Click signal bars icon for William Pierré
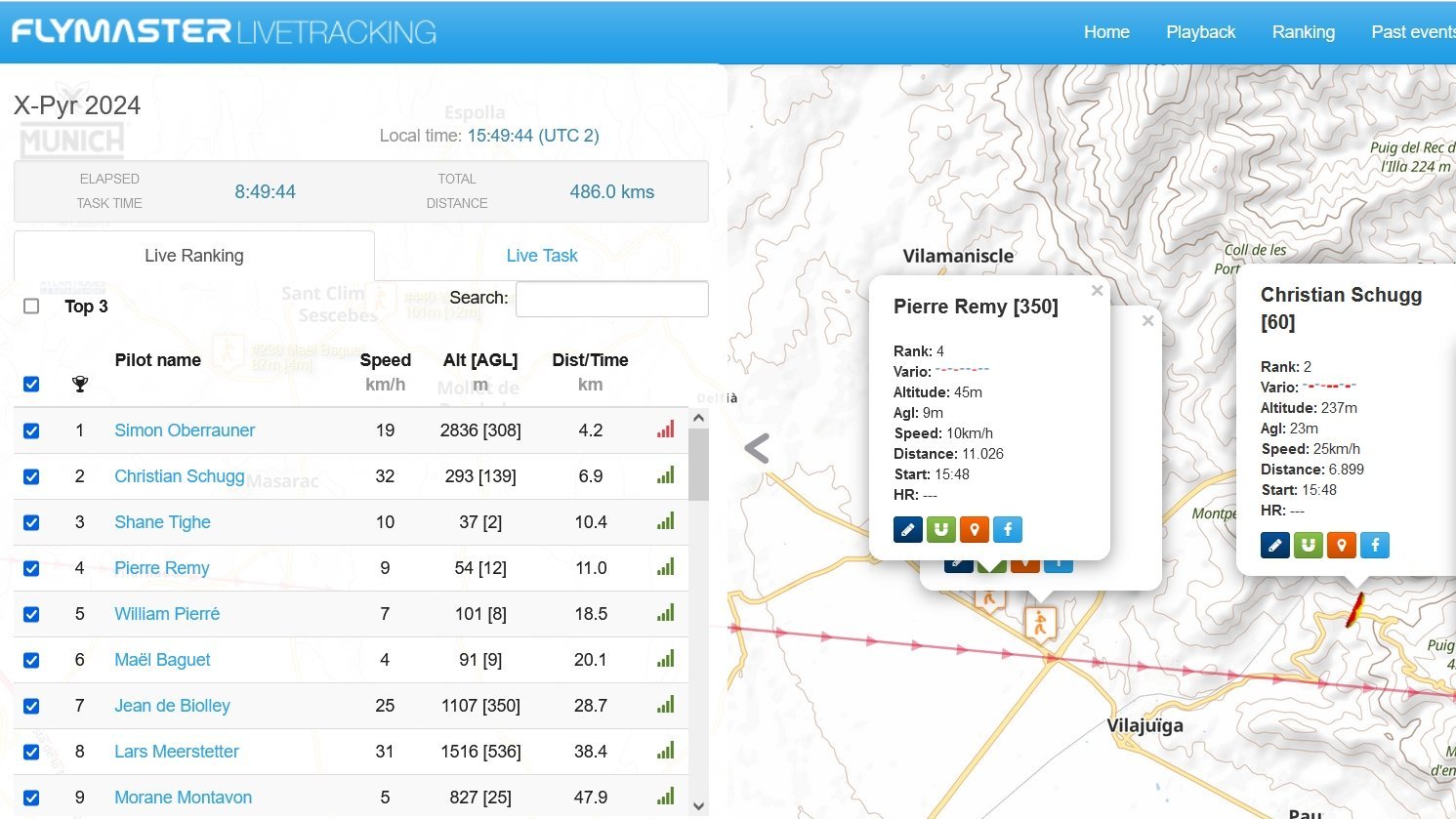 click(666, 613)
